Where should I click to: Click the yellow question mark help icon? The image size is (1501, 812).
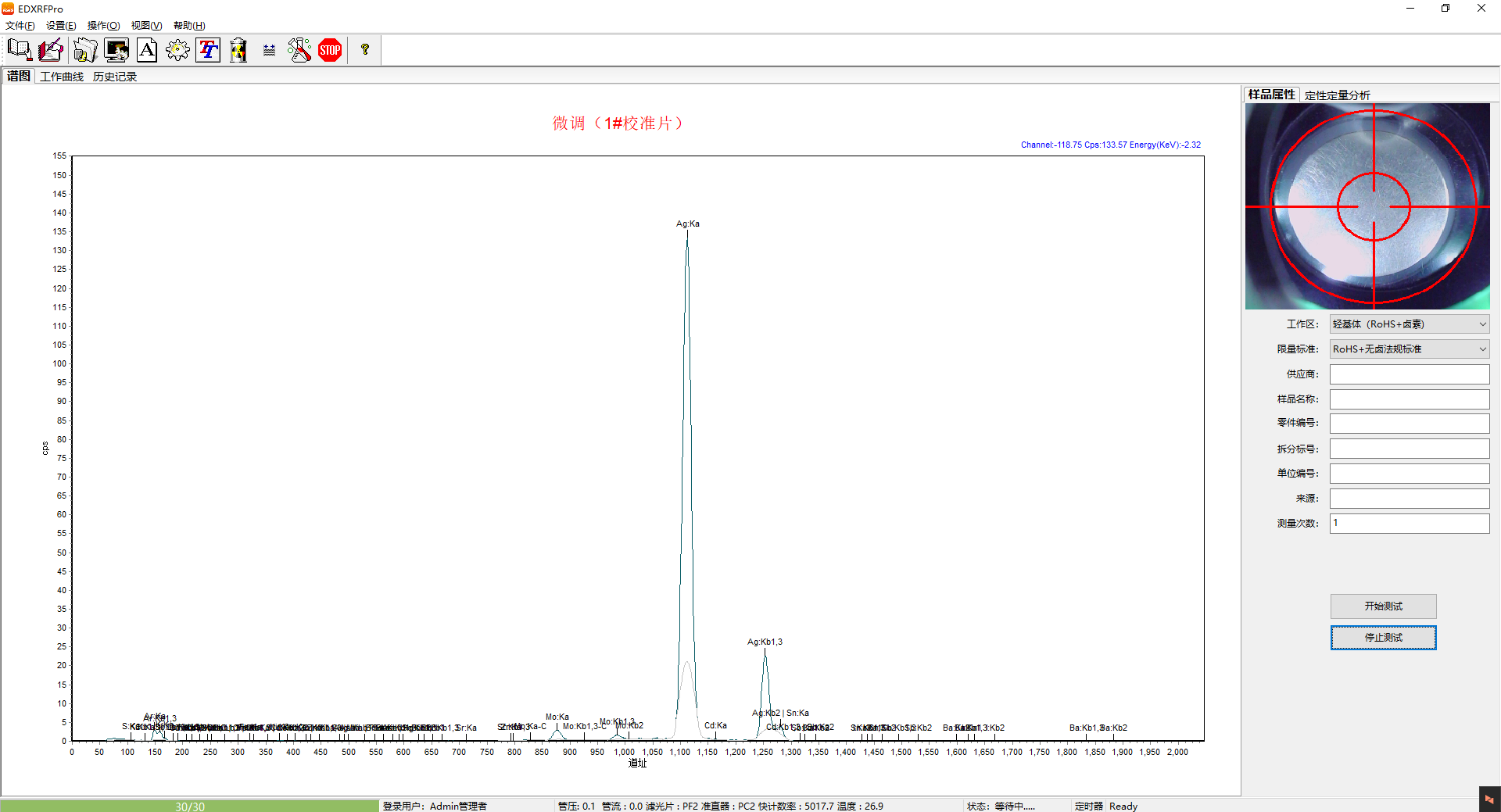click(x=365, y=50)
